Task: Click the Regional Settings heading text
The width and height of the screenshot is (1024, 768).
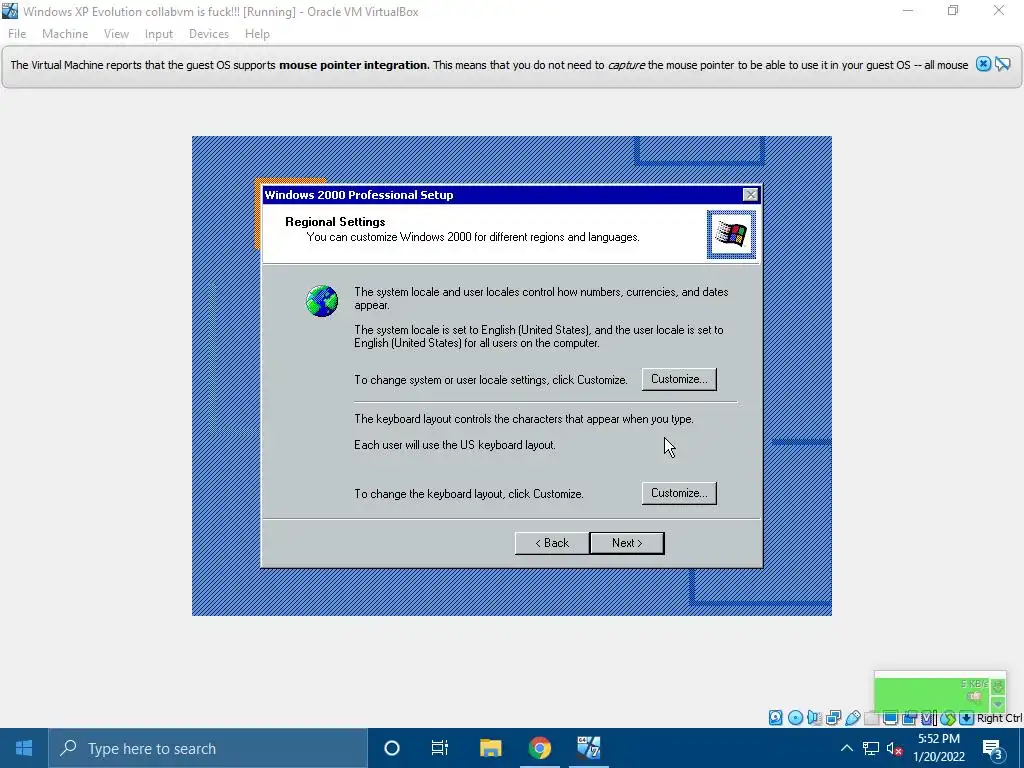Action: (x=335, y=222)
